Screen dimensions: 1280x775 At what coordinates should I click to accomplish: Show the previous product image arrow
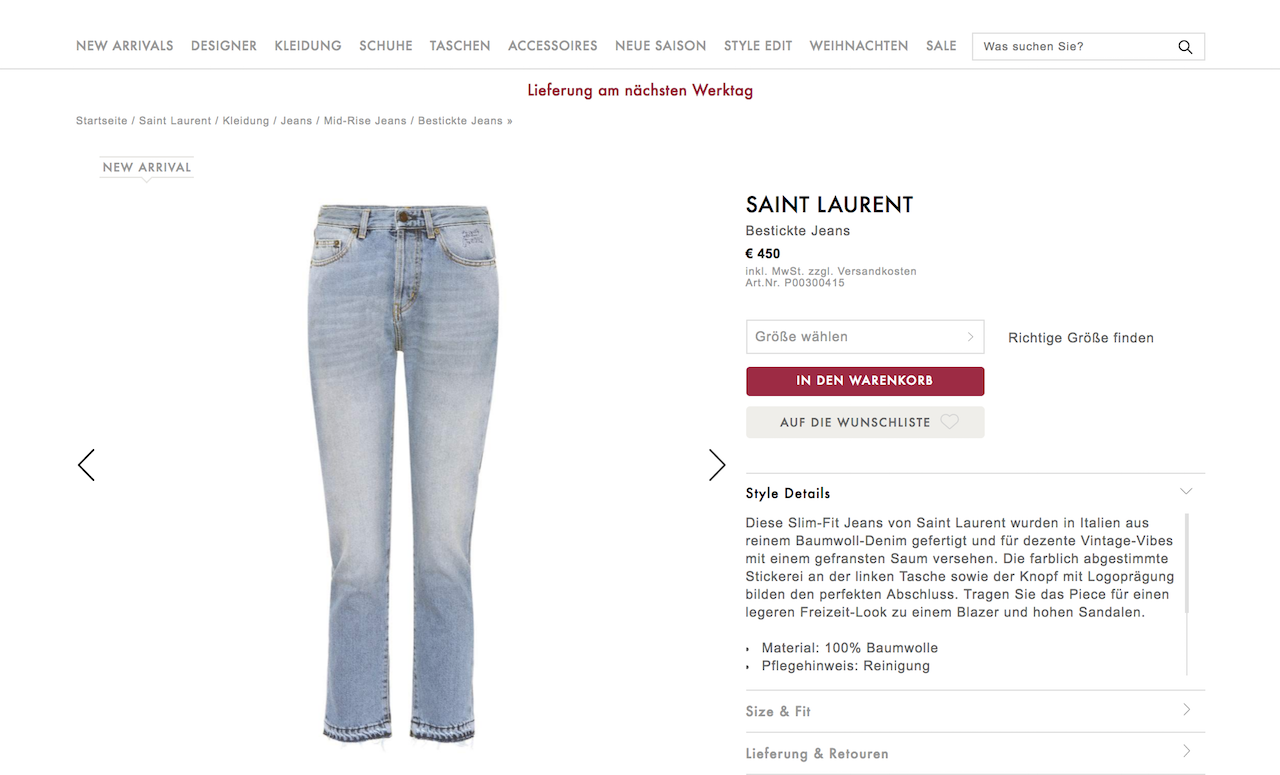pos(86,465)
